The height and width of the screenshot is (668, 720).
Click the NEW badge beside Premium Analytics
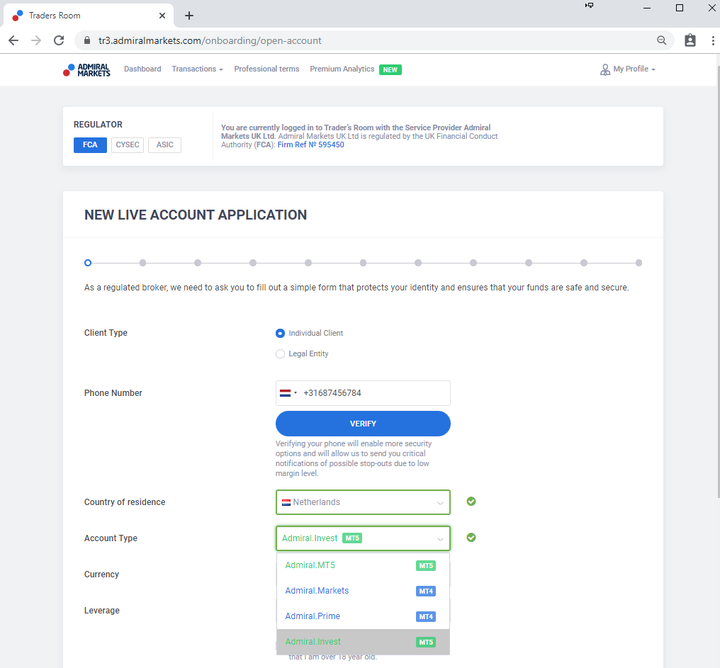tap(390, 69)
